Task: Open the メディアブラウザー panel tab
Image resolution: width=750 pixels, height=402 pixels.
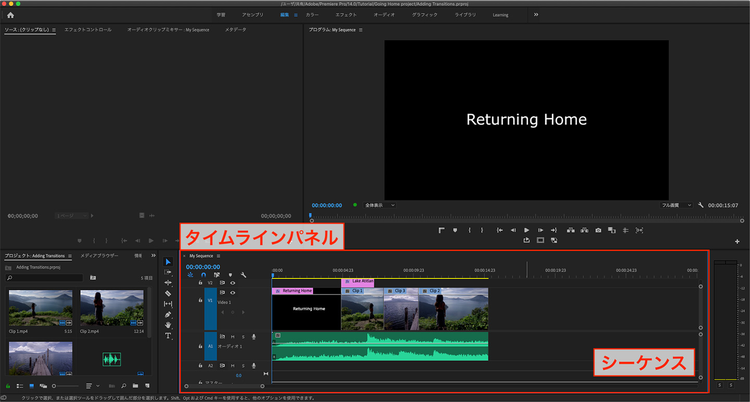Action: (x=100, y=256)
